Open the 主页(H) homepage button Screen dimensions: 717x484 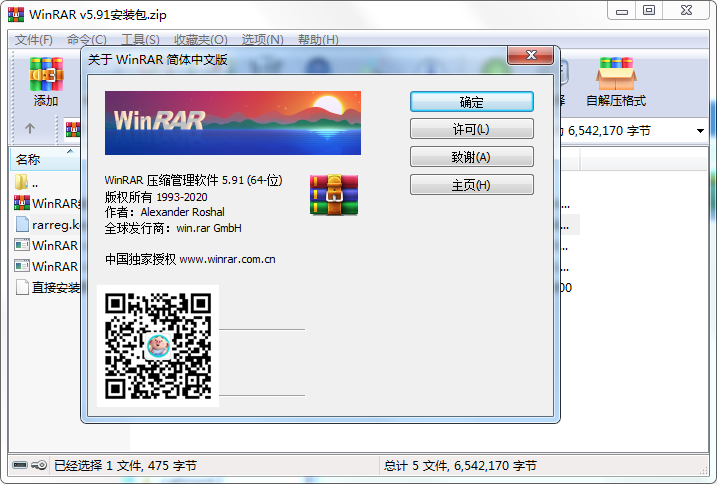point(471,185)
